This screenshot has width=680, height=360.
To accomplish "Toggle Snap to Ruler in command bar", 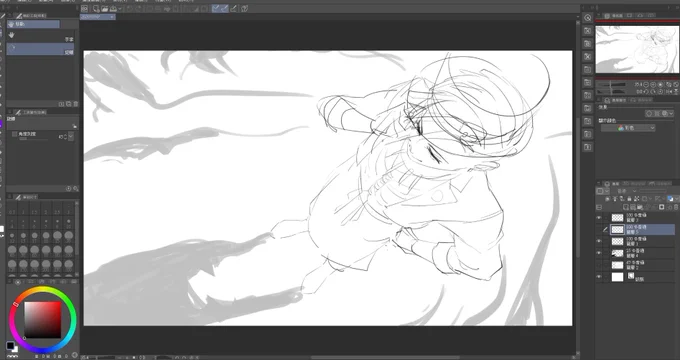I will (216, 9).
